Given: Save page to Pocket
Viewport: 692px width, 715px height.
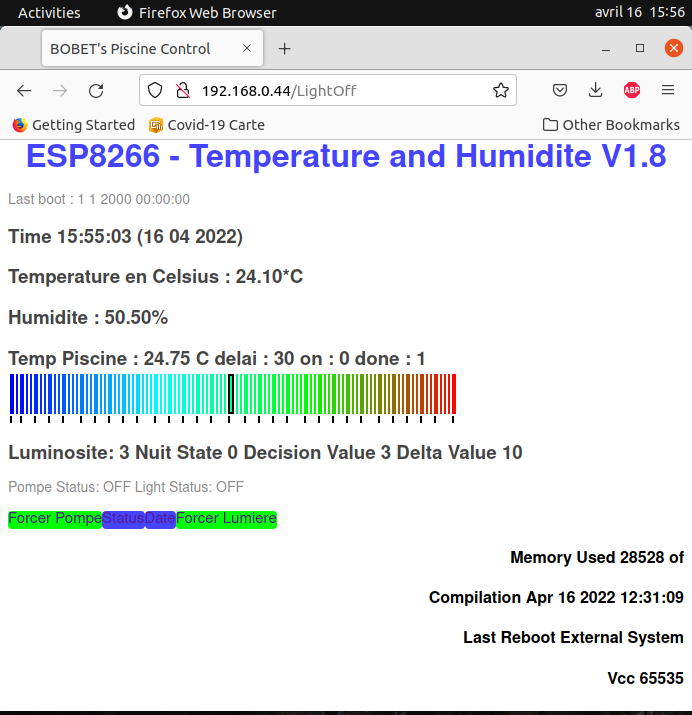Looking at the screenshot, I should (560, 90).
